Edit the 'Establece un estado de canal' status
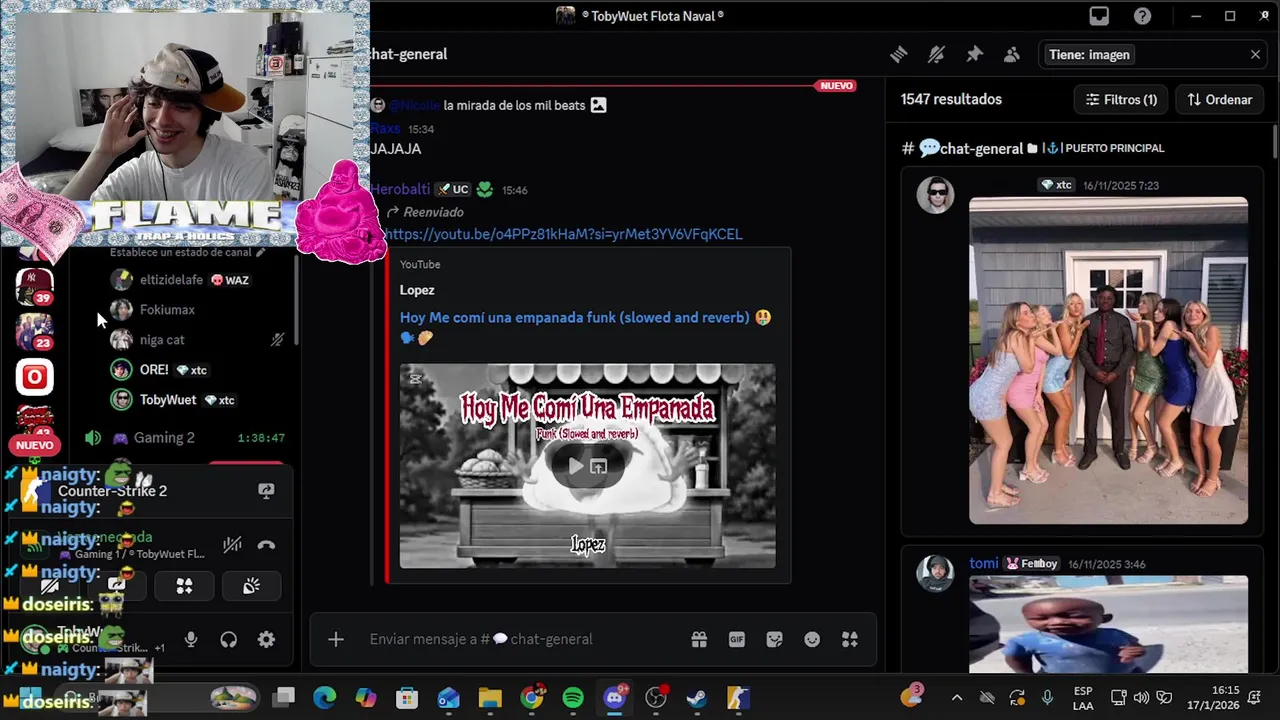This screenshot has height=720, width=1280. [187, 253]
